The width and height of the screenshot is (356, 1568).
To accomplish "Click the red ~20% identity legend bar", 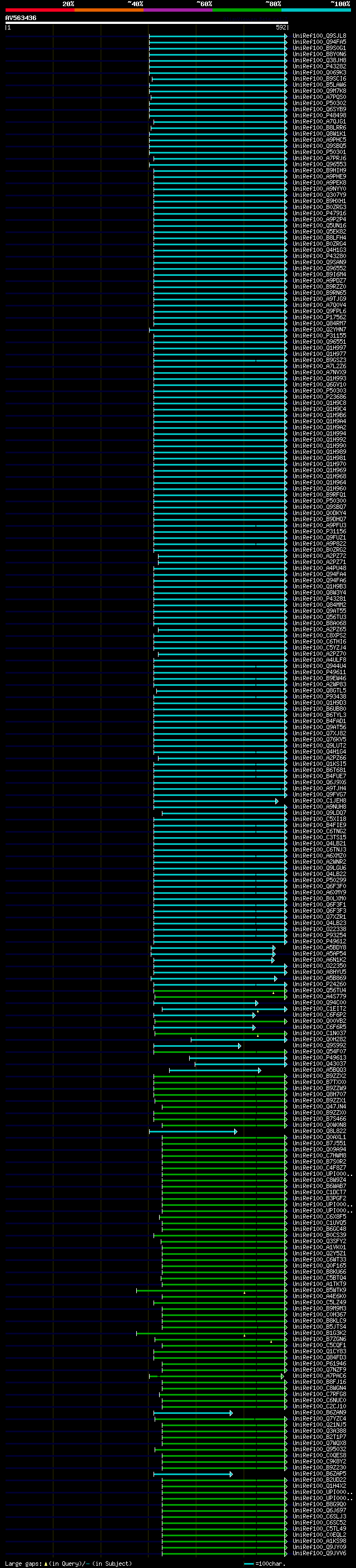I will point(39,10).
